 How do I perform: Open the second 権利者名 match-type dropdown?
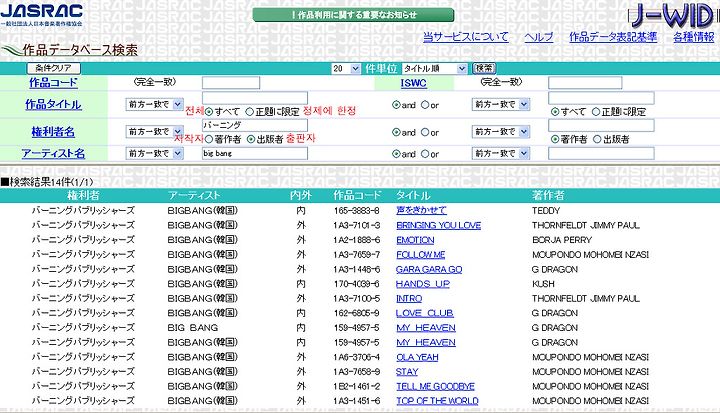click(501, 132)
